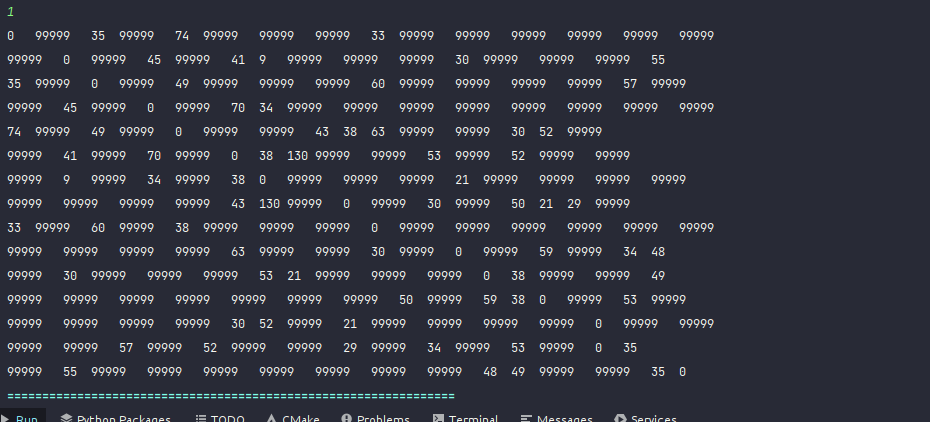The height and width of the screenshot is (422, 930).
Task: Click 55 in the row ending "35 0"
Action: [70, 372]
